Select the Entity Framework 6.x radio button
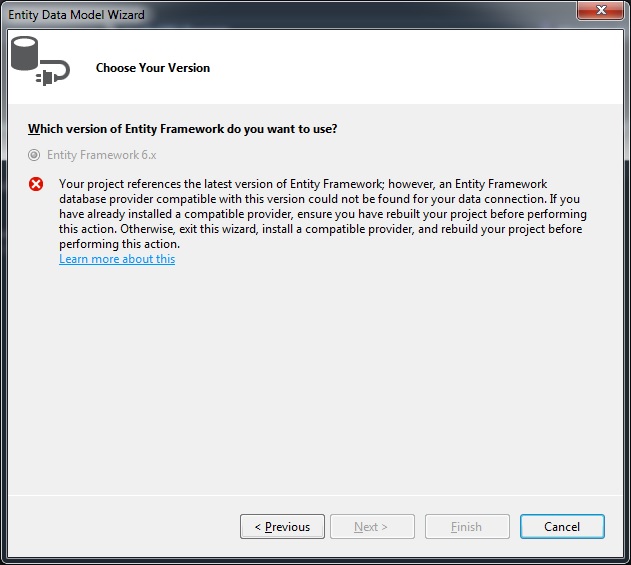The image size is (631, 565). [x=34, y=155]
